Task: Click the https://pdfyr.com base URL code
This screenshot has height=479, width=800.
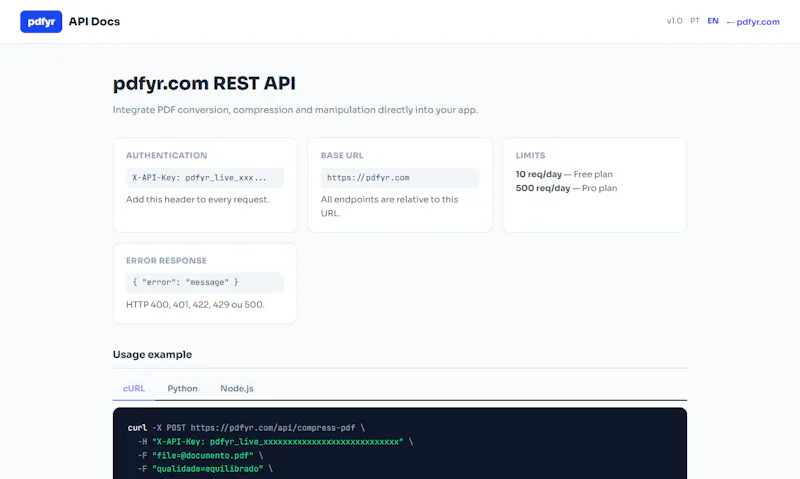Action: tap(399, 178)
